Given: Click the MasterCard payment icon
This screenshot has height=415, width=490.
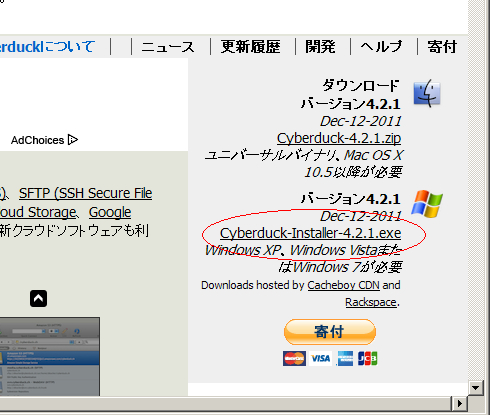Looking at the screenshot, I should [294, 359].
